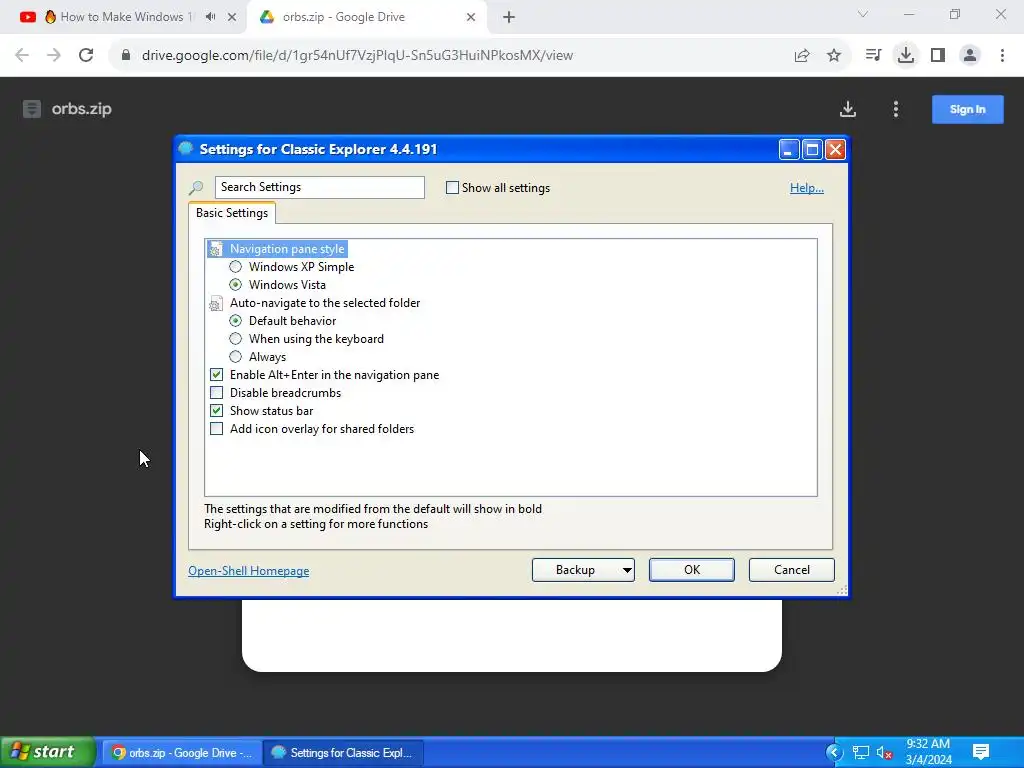
Task: Open the media control icon
Action: click(873, 56)
